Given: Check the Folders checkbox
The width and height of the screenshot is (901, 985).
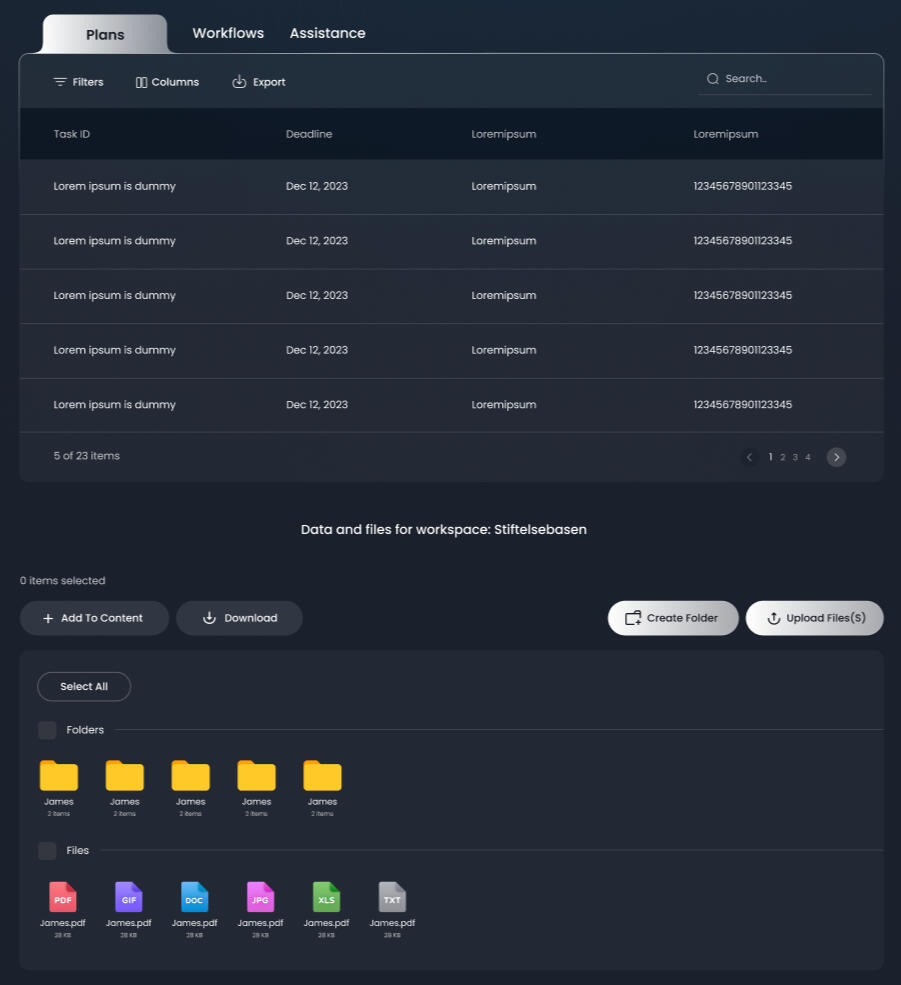Looking at the screenshot, I should (x=47, y=730).
